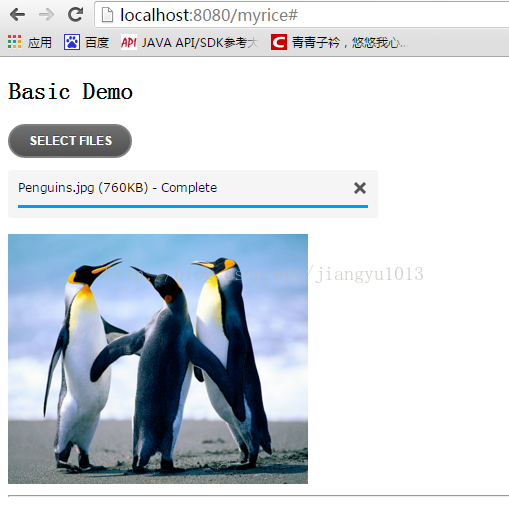Go back with the browser back arrow

coord(17,15)
